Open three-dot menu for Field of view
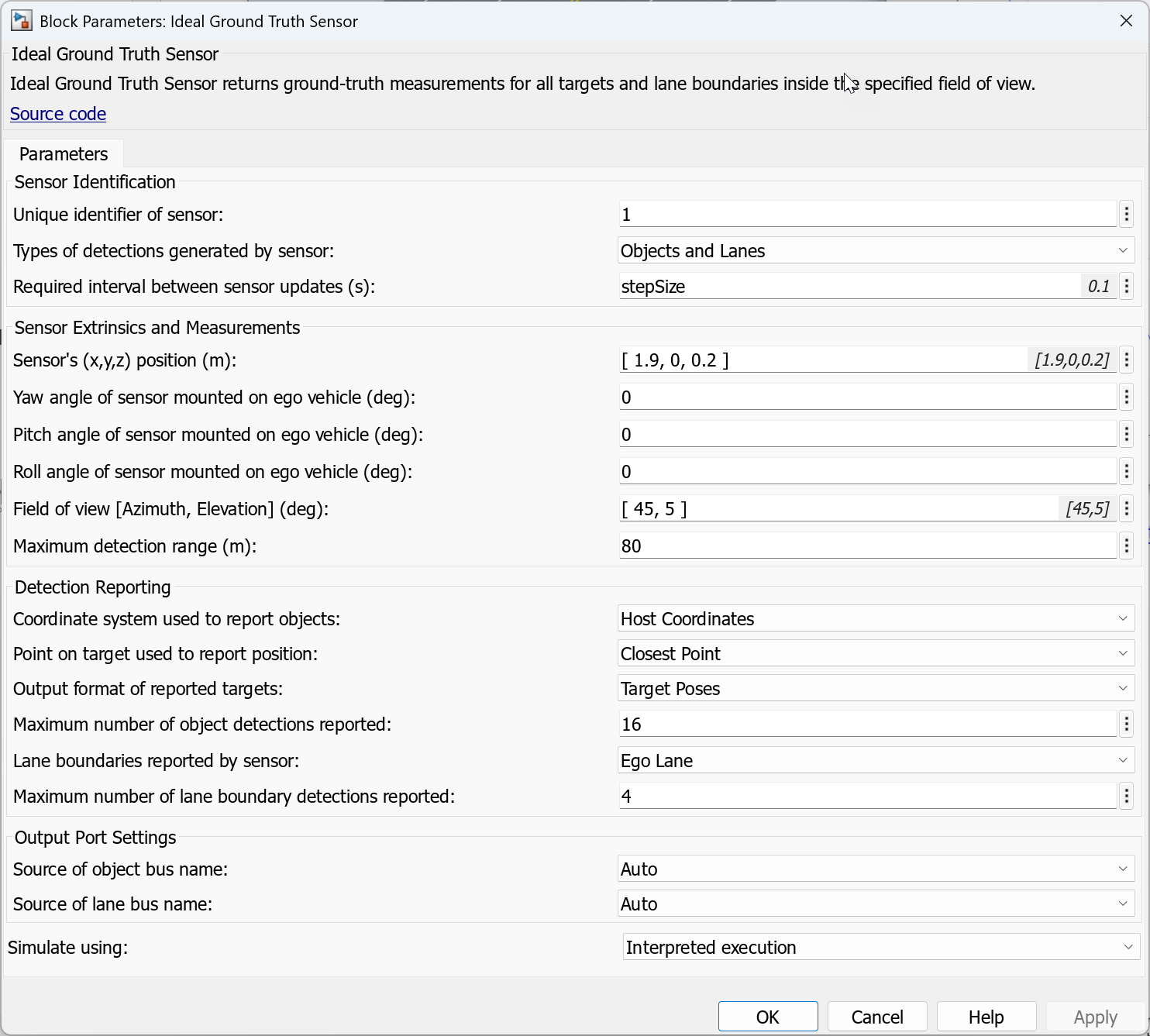Viewport: 1150px width, 1036px height. tap(1126, 509)
